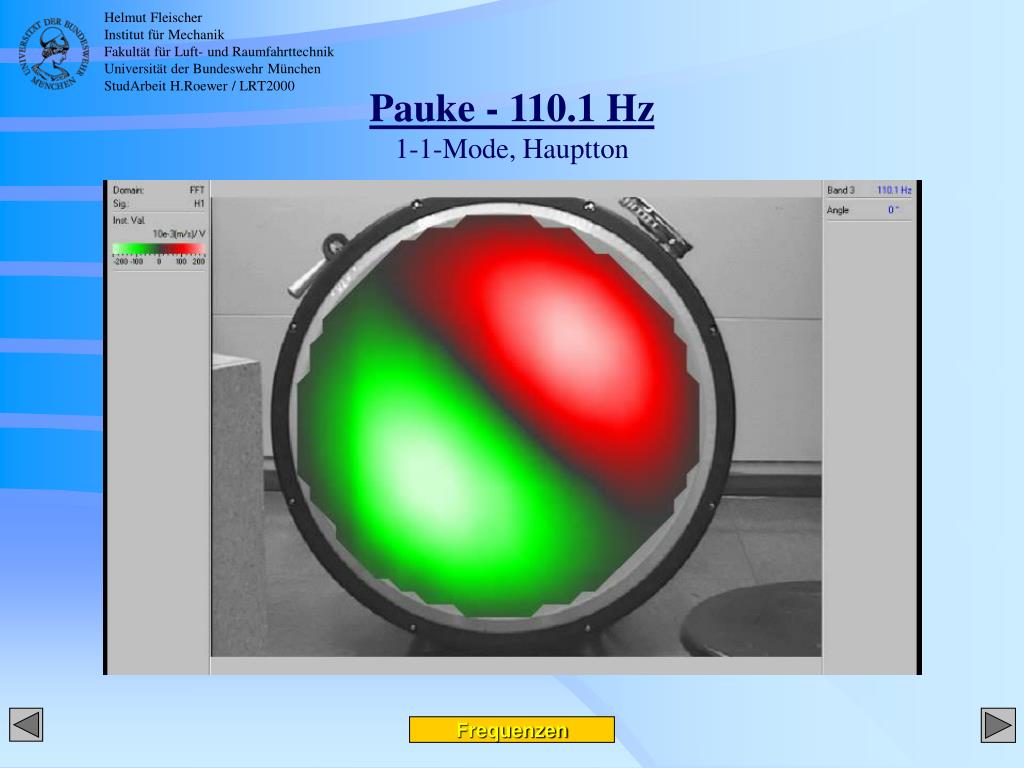Screen dimensions: 1024x768
Task: Open the yellow Frequenzen button
Action: pyautogui.click(x=511, y=729)
